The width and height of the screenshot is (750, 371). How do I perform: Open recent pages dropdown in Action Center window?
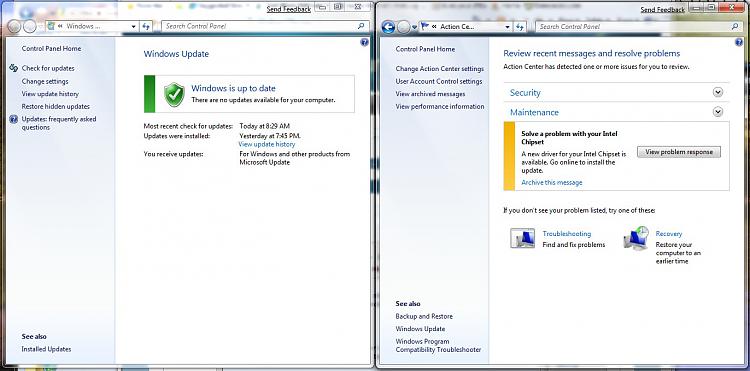(x=415, y=27)
